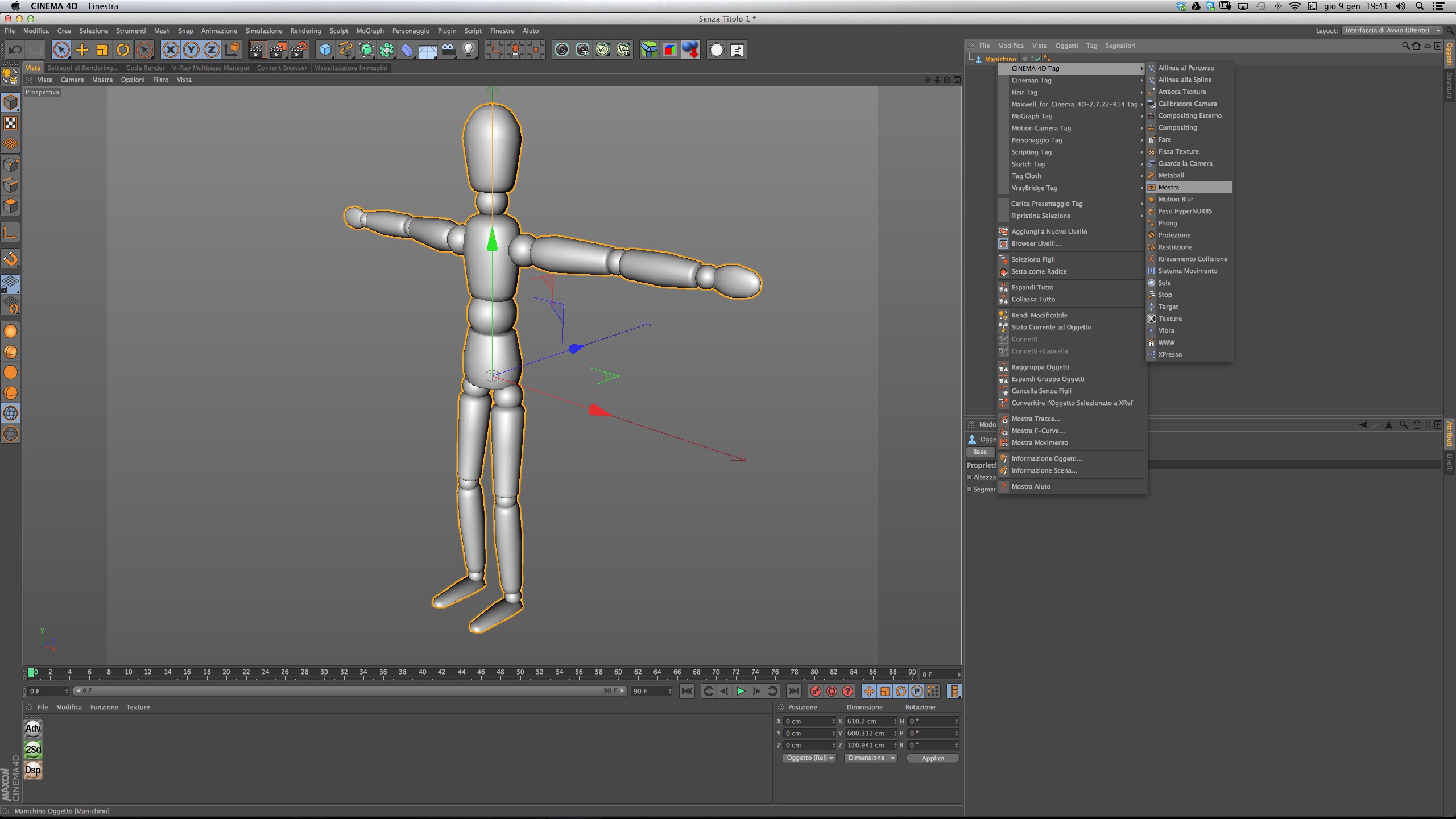The width and height of the screenshot is (1456, 819).
Task: Select the magnet snap tool in left sidebar
Action: (11, 259)
